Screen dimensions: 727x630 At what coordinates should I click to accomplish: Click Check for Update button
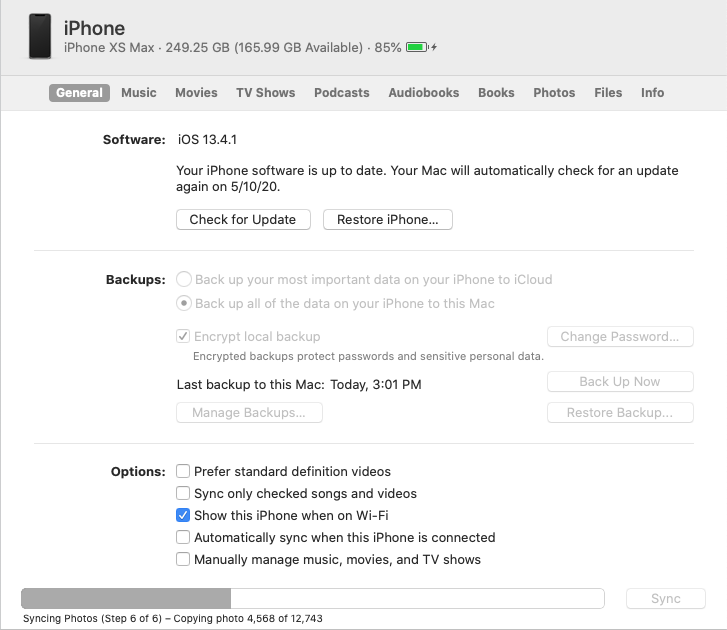pyautogui.click(x=243, y=219)
